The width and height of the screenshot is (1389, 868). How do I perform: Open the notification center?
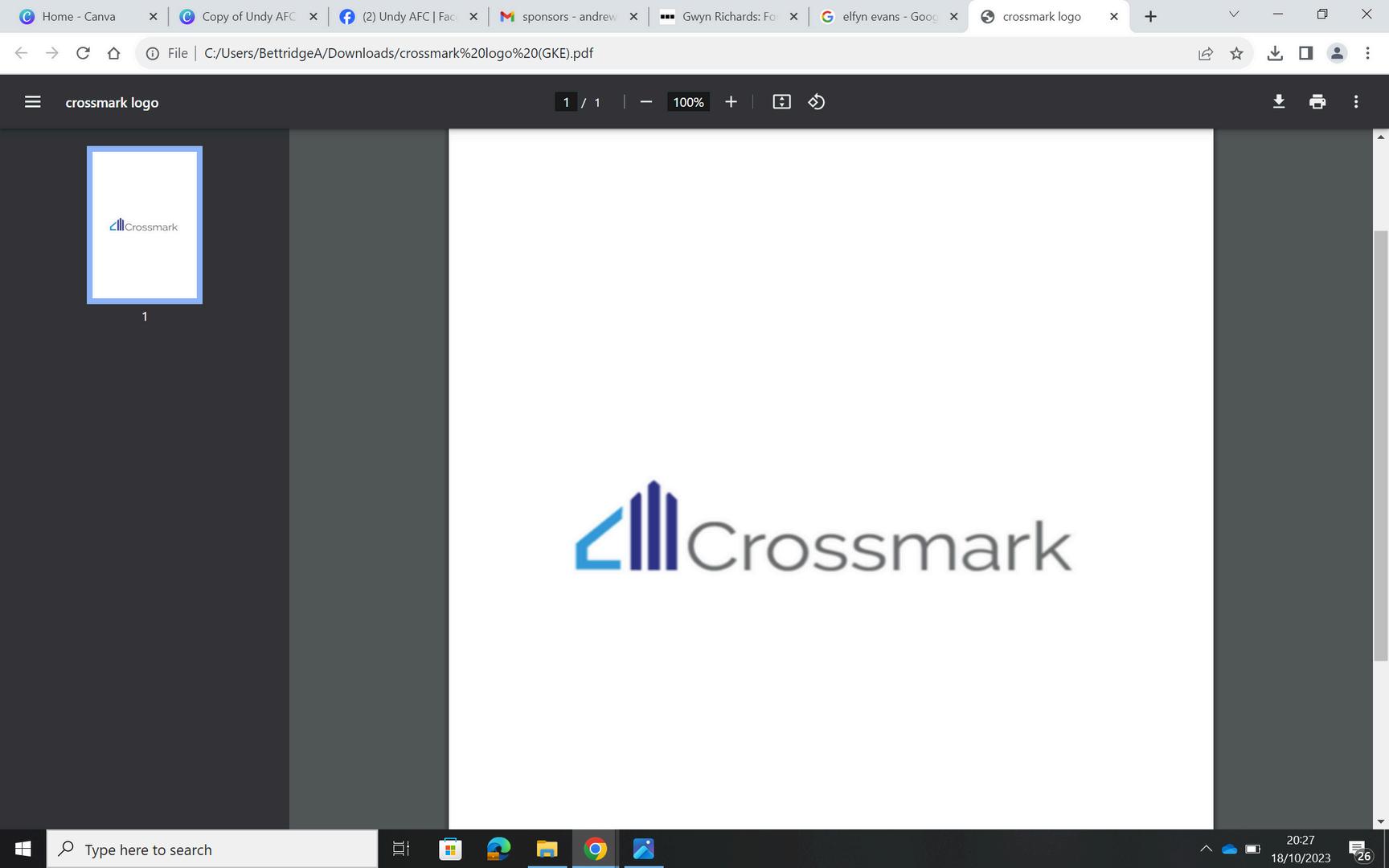click(1359, 850)
